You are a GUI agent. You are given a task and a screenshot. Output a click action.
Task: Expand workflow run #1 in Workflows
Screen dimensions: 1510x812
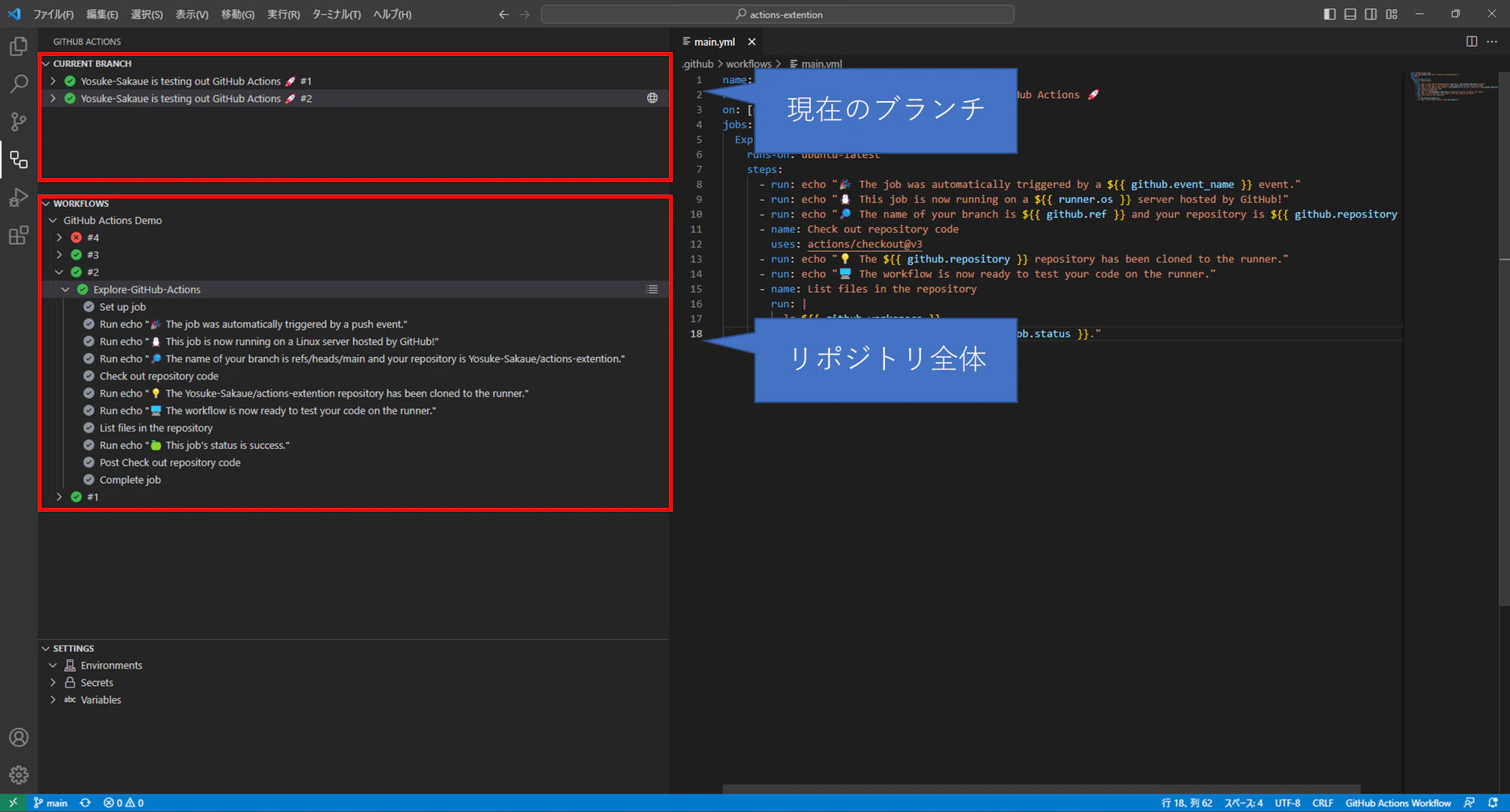point(59,497)
